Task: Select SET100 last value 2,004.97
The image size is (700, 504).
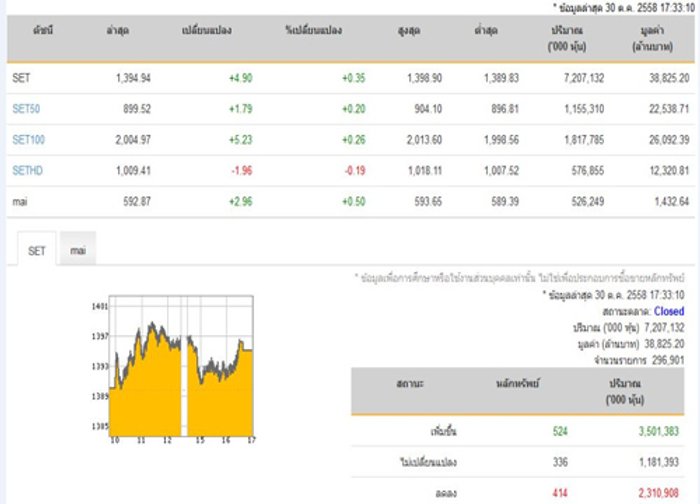Action: [x=133, y=140]
